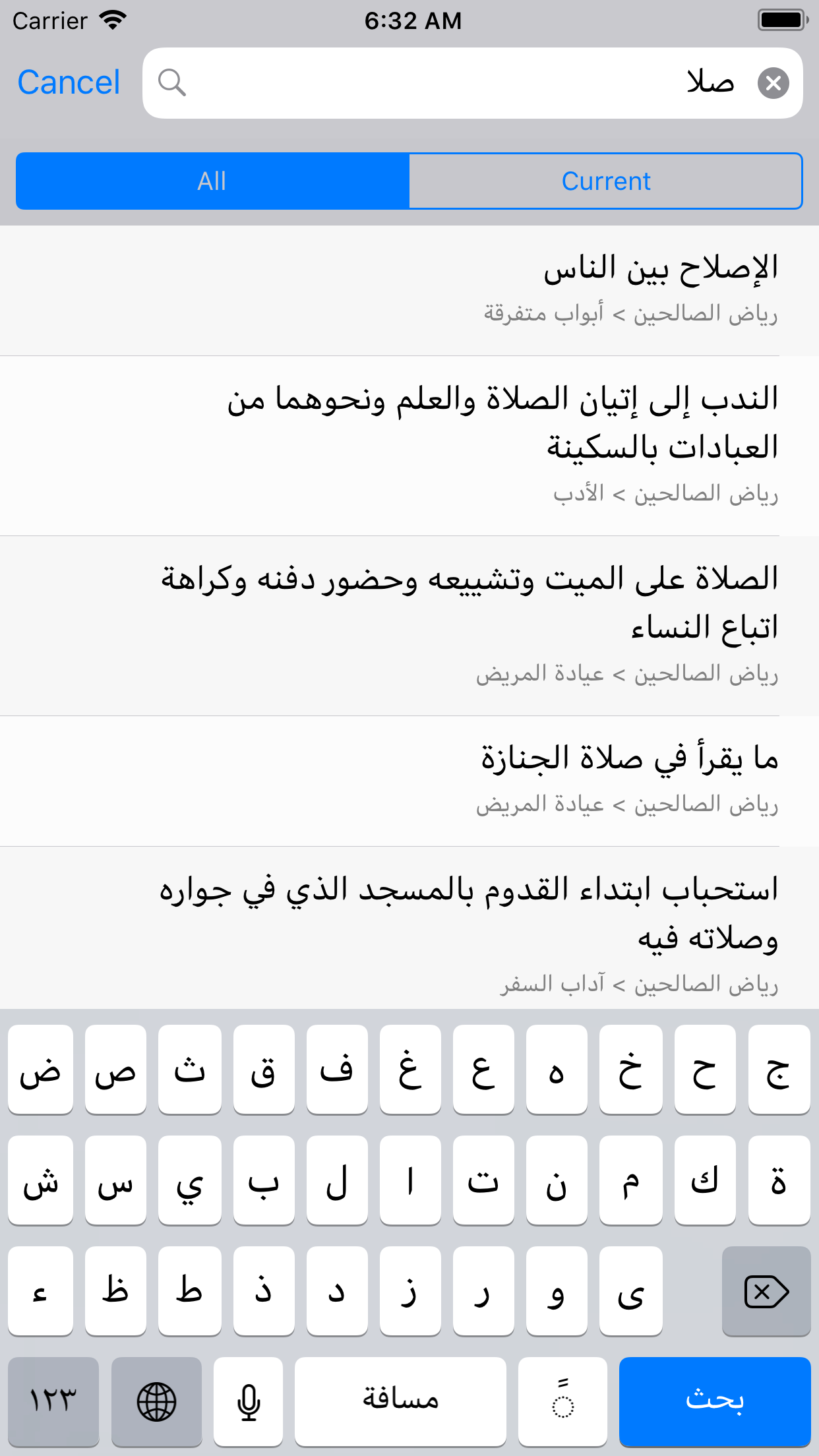Open result الندب إلى إتيان الصلاة
Image resolution: width=819 pixels, height=1456 pixels.
(409, 445)
